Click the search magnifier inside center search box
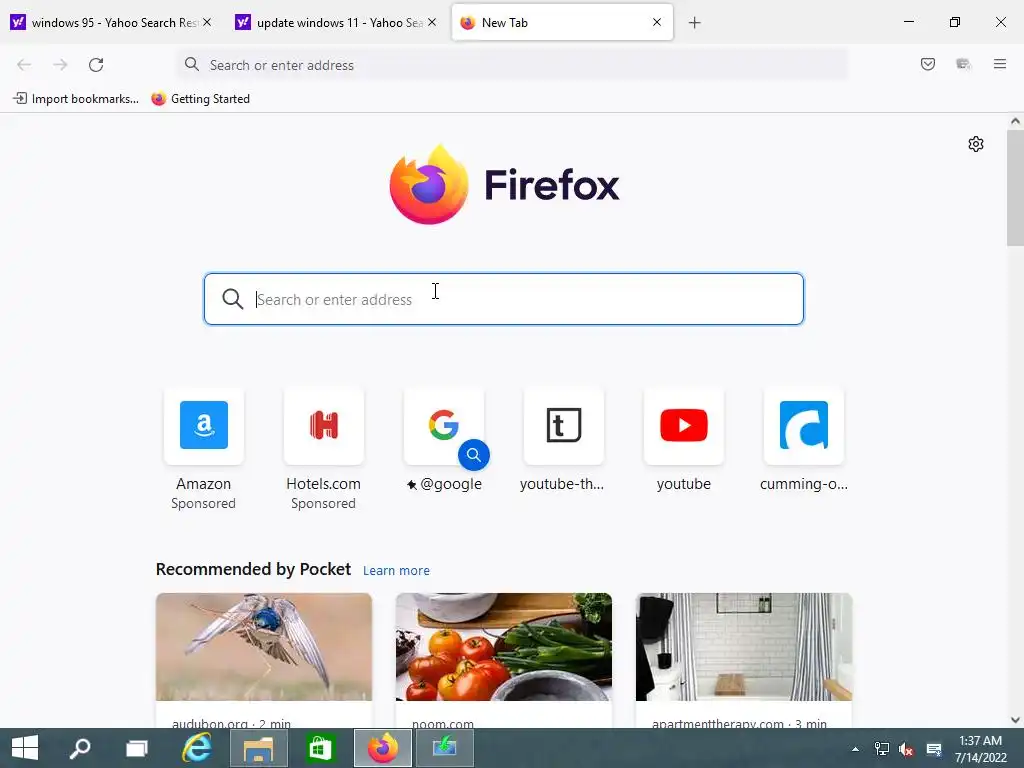Screen dimensions: 1024x768 click(232, 299)
